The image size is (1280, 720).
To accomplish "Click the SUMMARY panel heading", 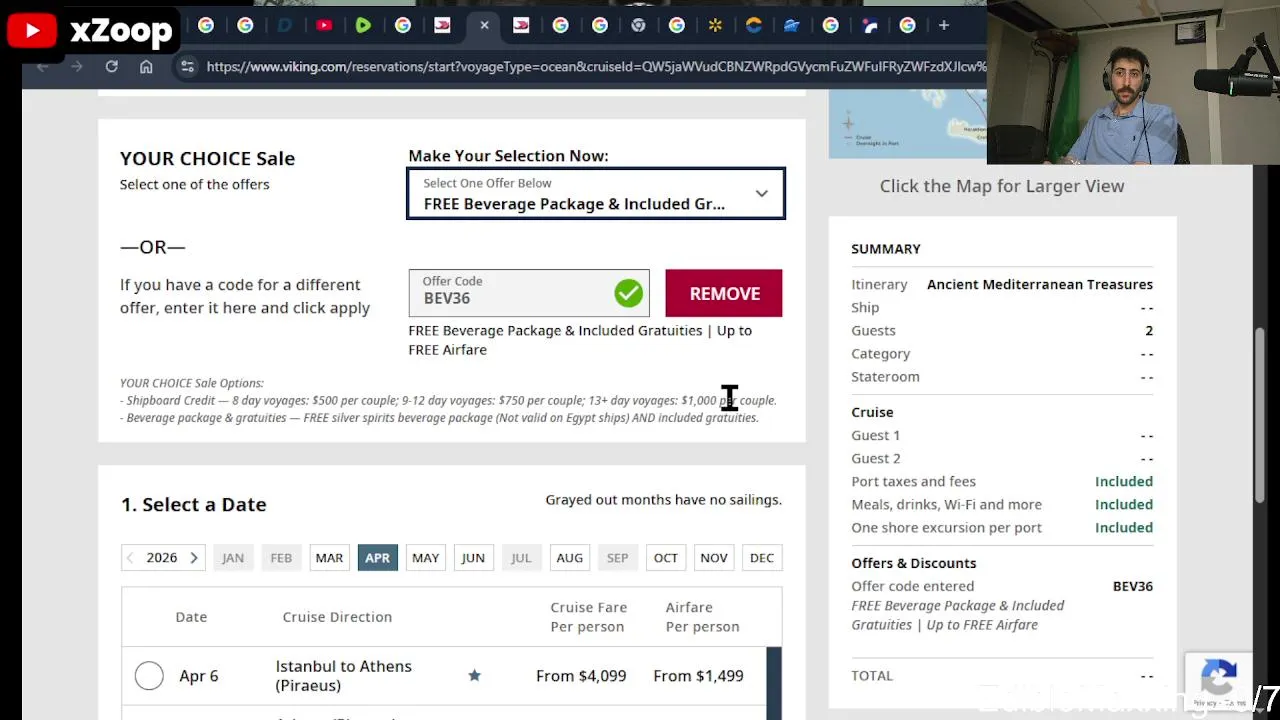I will [x=886, y=248].
